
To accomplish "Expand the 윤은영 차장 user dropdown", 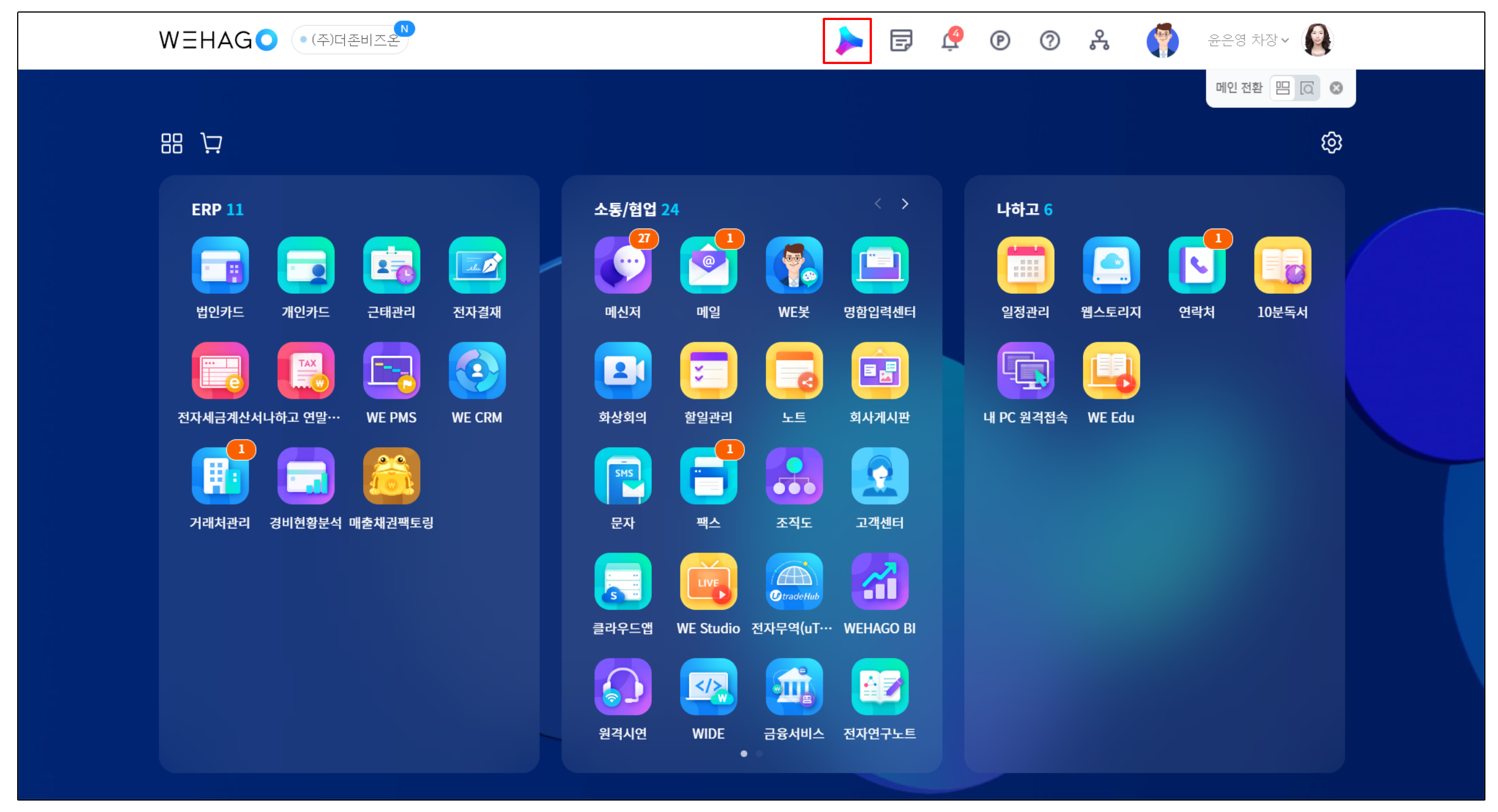I will click(x=1248, y=40).
